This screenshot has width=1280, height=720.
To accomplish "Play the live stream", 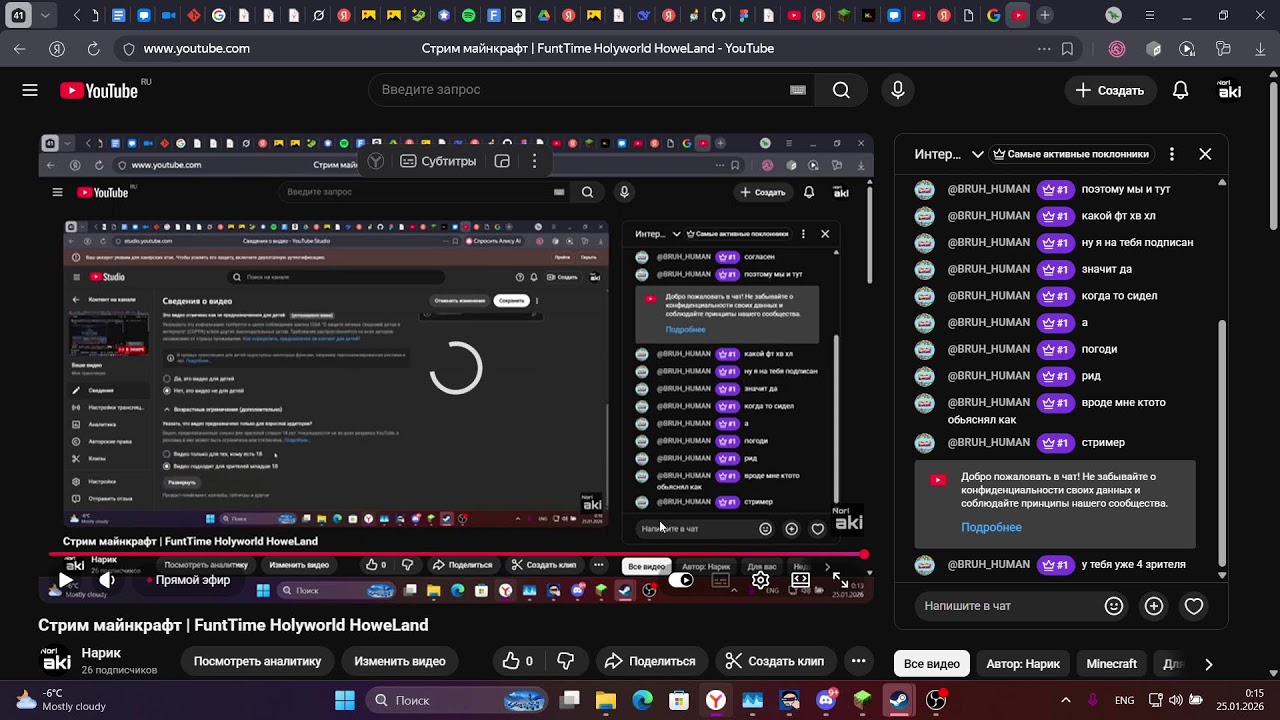I will click(x=65, y=580).
